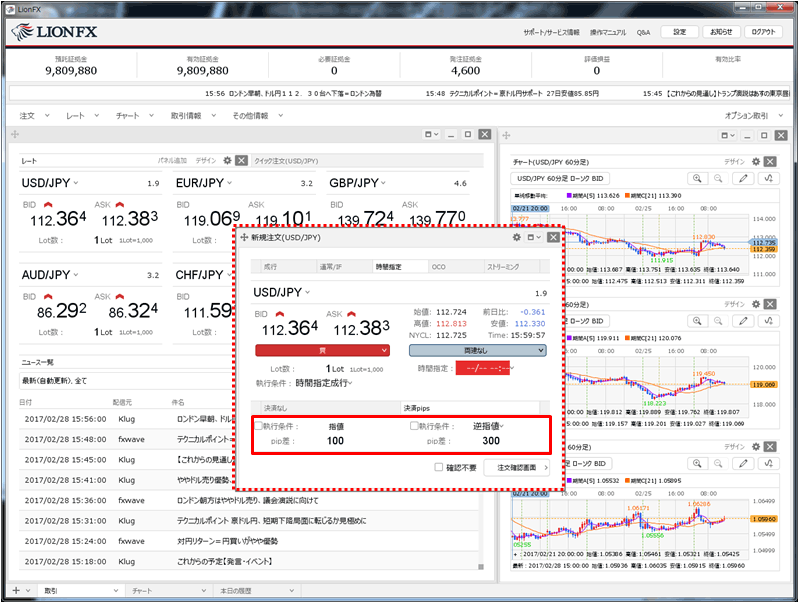Select pencil draw tool on USD/JPY chart
Image resolution: width=799 pixels, height=603 pixels.
(x=743, y=178)
